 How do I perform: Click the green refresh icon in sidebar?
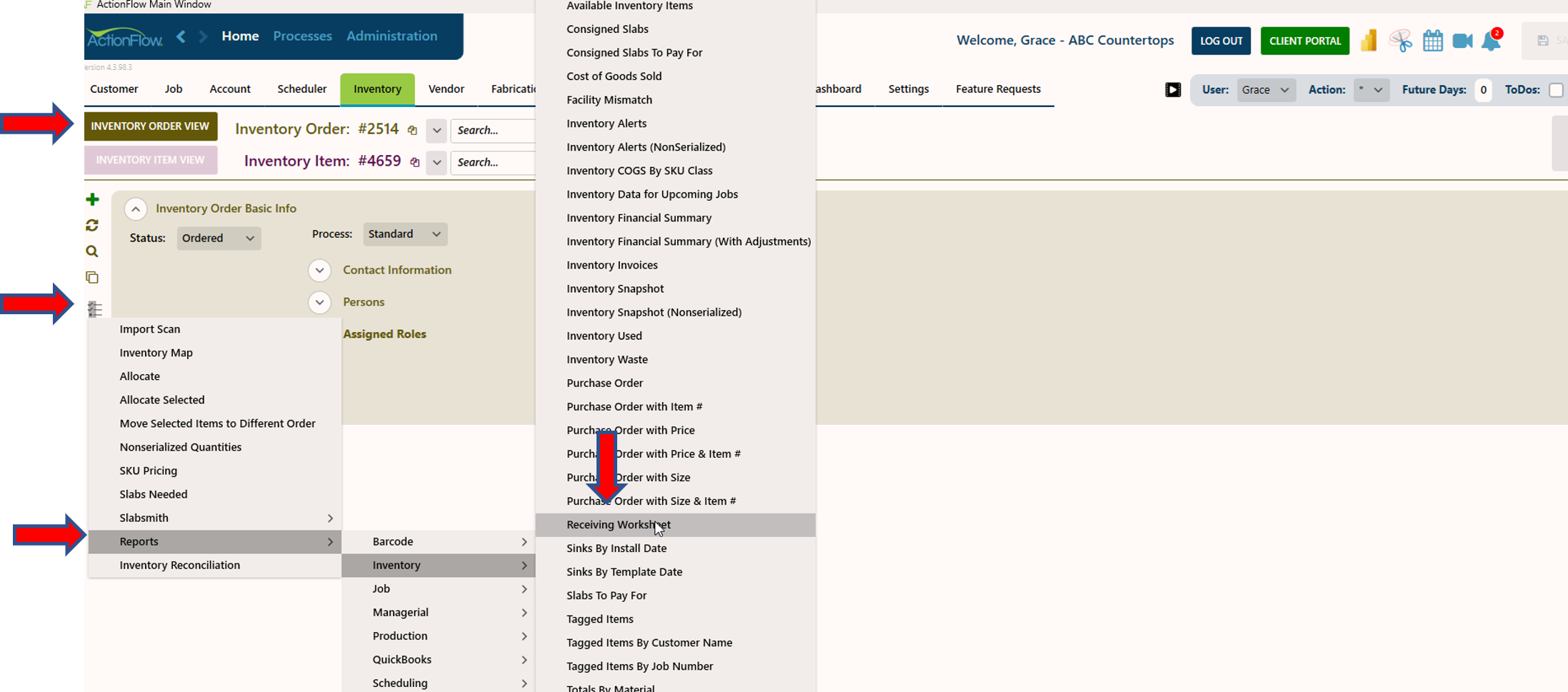tap(92, 225)
